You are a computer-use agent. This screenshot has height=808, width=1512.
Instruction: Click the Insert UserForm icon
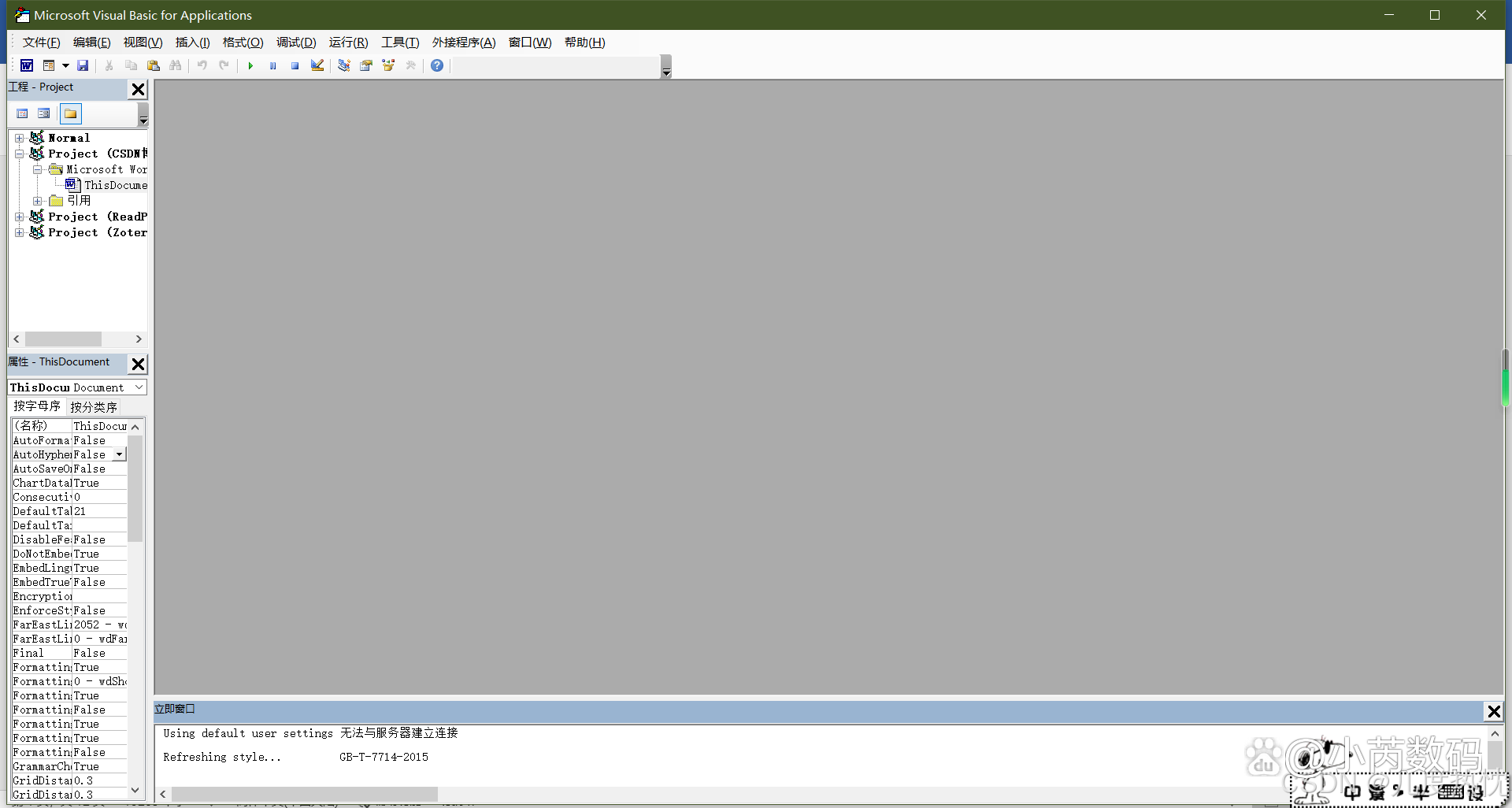tap(49, 65)
